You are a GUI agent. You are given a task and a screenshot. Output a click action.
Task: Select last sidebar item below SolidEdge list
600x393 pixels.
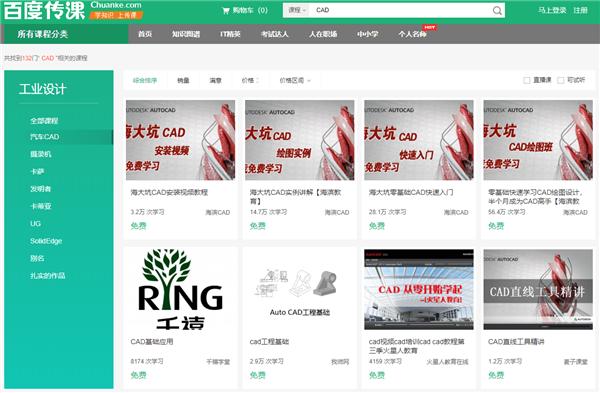pos(47,276)
